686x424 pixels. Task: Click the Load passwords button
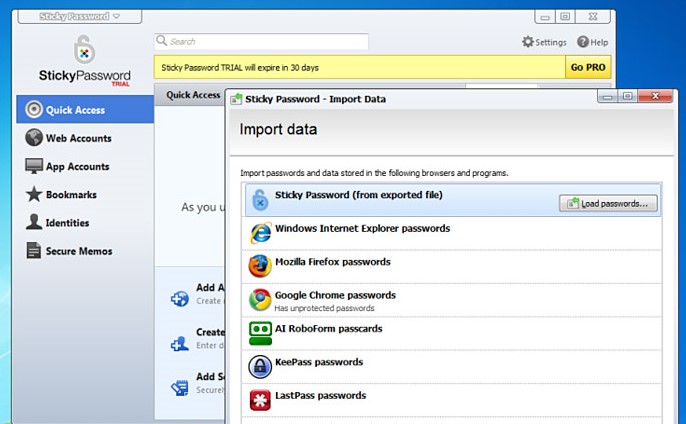coord(608,203)
